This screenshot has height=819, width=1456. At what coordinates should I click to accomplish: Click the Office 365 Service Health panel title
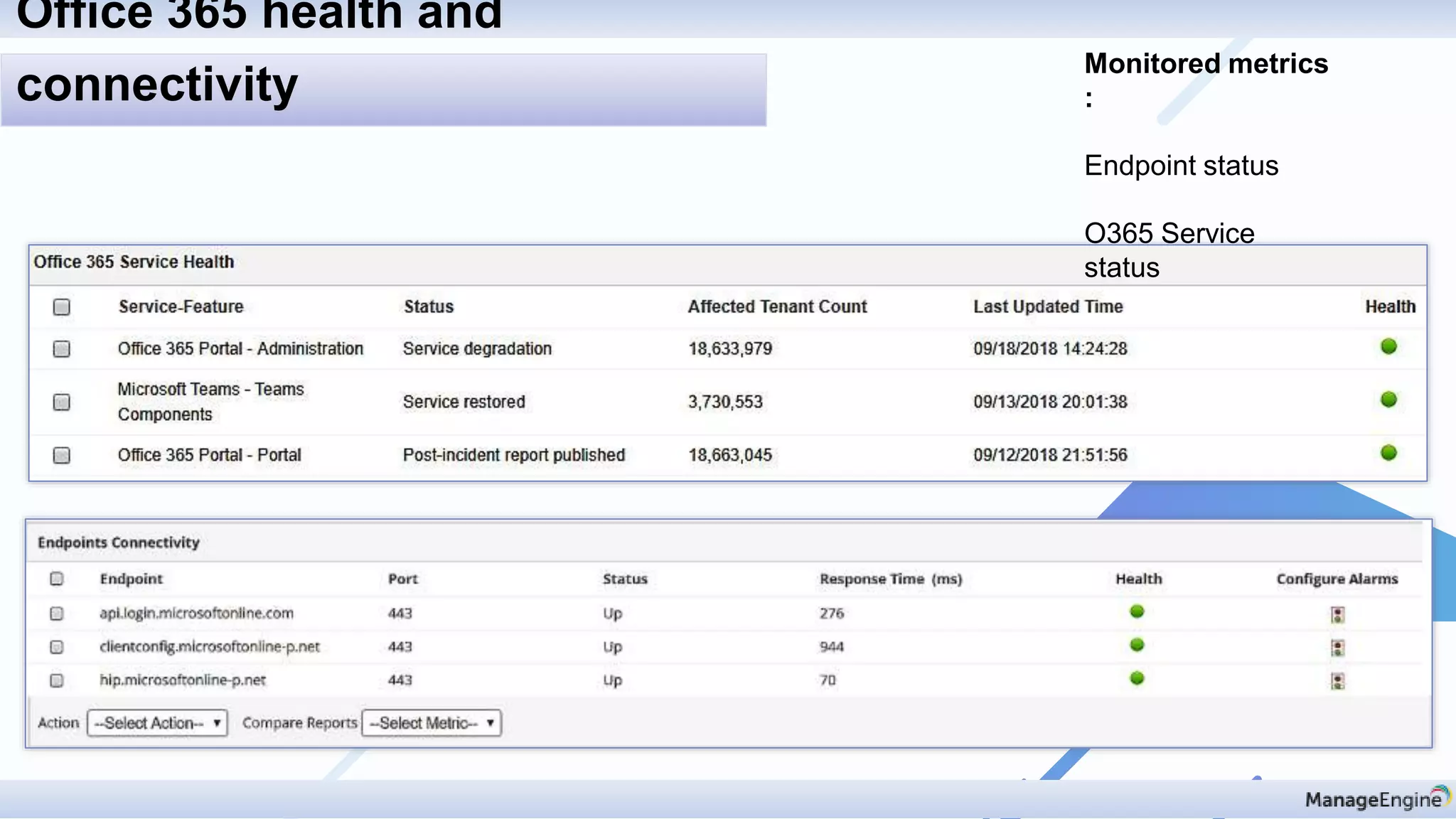pyautogui.click(x=134, y=262)
